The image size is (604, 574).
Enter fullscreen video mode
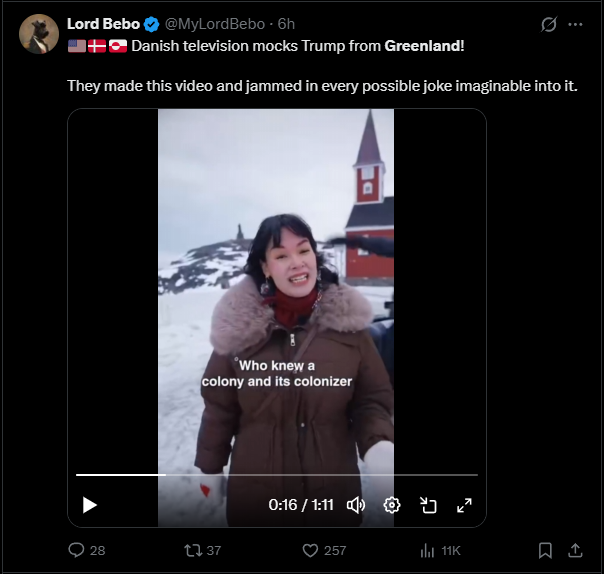coord(464,505)
